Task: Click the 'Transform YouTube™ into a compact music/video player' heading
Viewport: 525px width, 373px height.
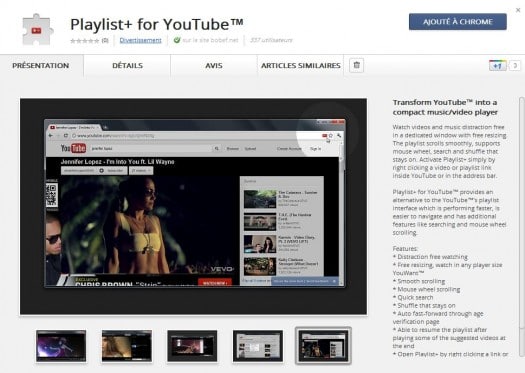Action: pyautogui.click(x=445, y=107)
